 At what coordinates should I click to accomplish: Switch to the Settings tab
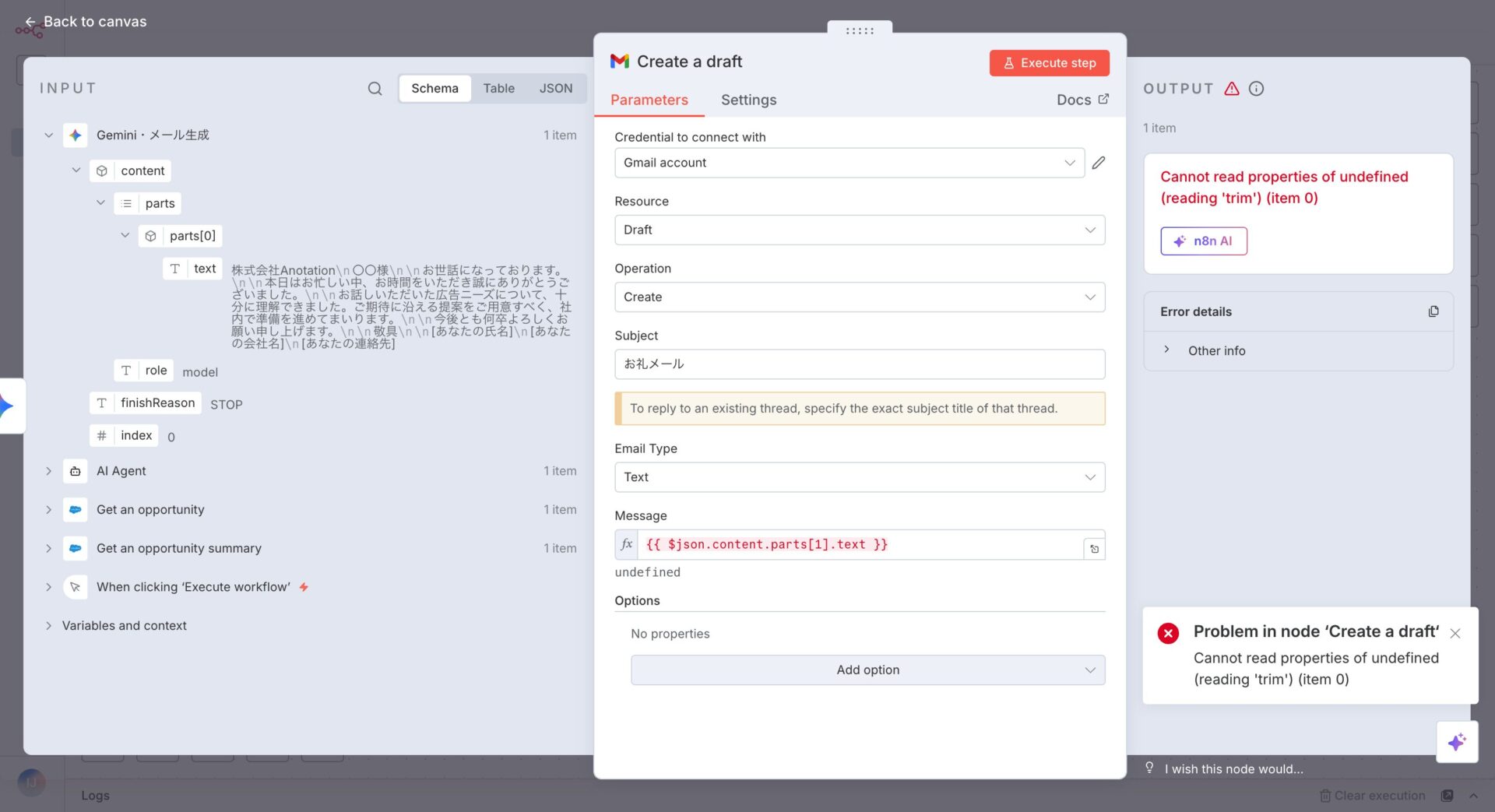pyautogui.click(x=748, y=100)
